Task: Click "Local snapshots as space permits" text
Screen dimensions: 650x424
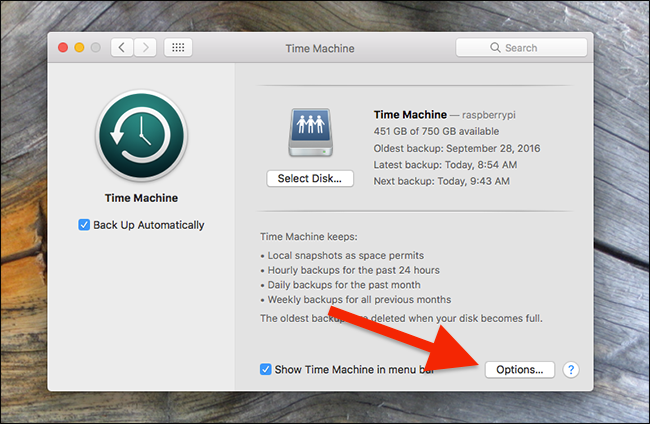Action: [x=346, y=255]
